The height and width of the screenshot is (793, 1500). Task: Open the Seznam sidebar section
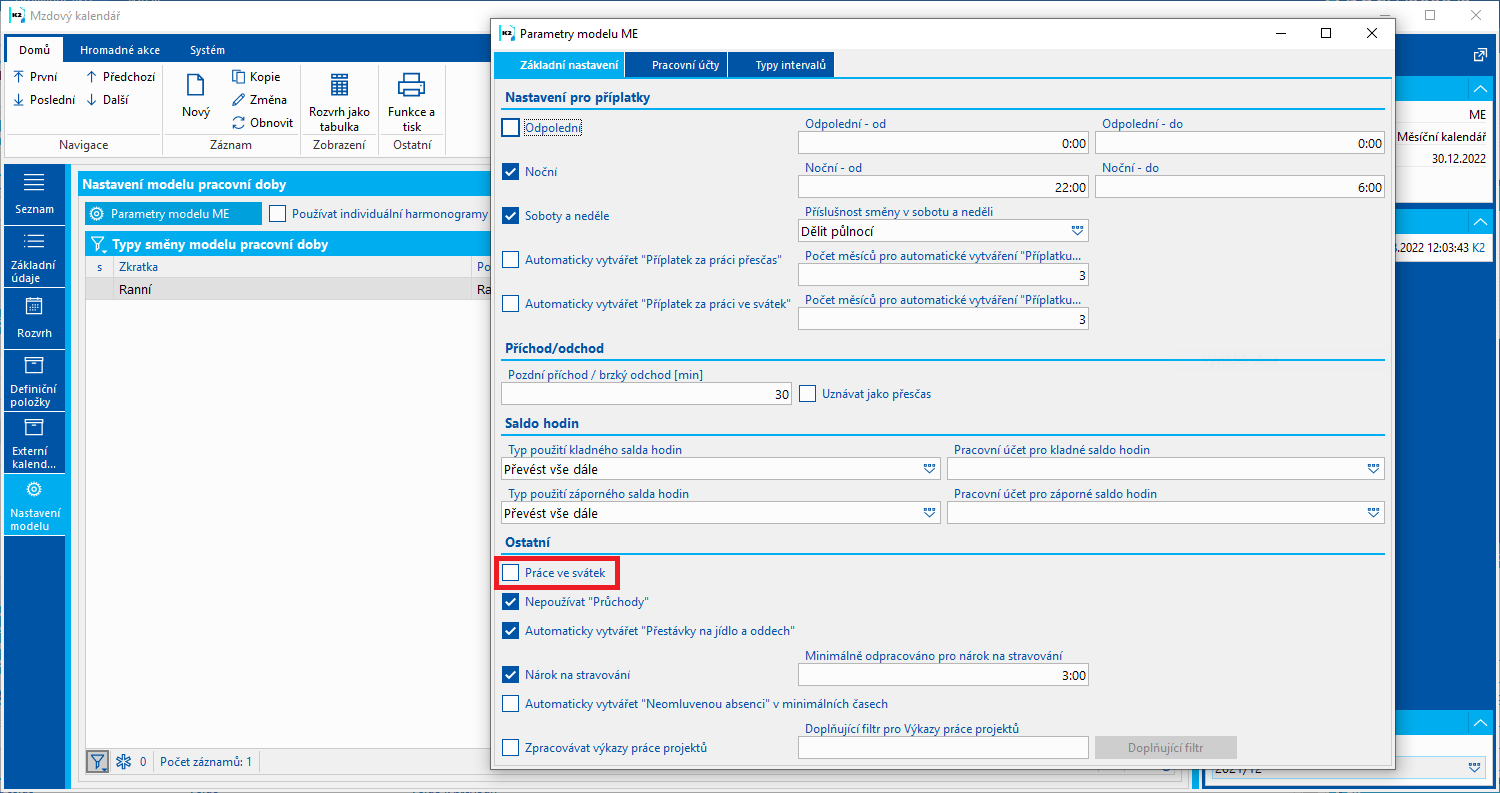(x=35, y=195)
